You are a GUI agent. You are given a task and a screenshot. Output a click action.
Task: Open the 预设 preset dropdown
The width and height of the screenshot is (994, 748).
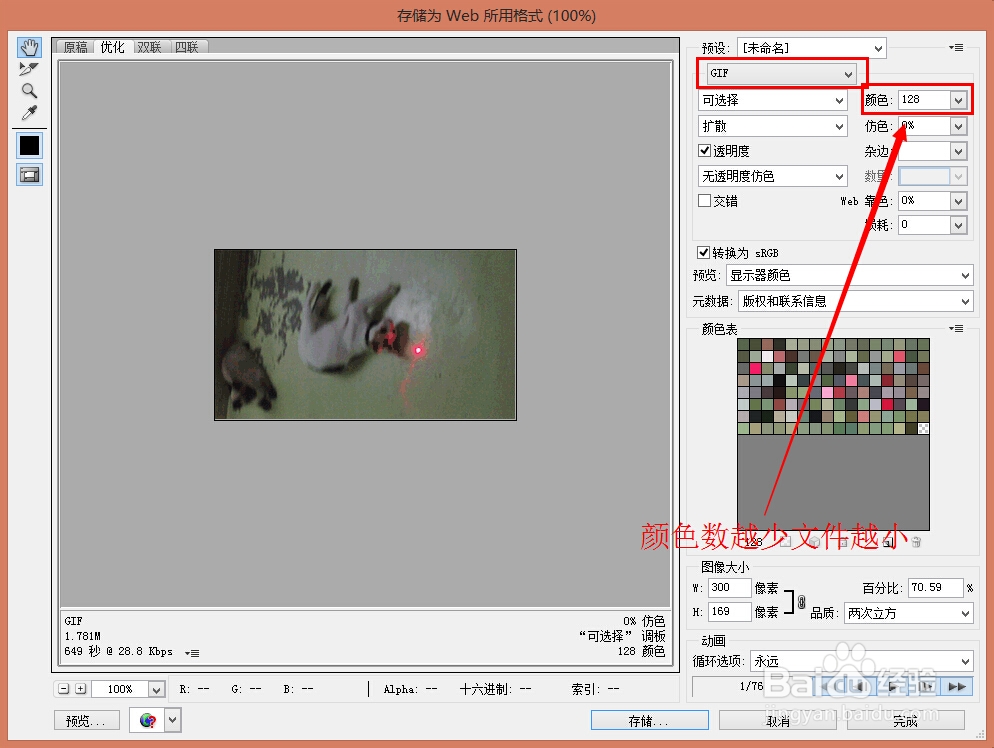click(811, 48)
